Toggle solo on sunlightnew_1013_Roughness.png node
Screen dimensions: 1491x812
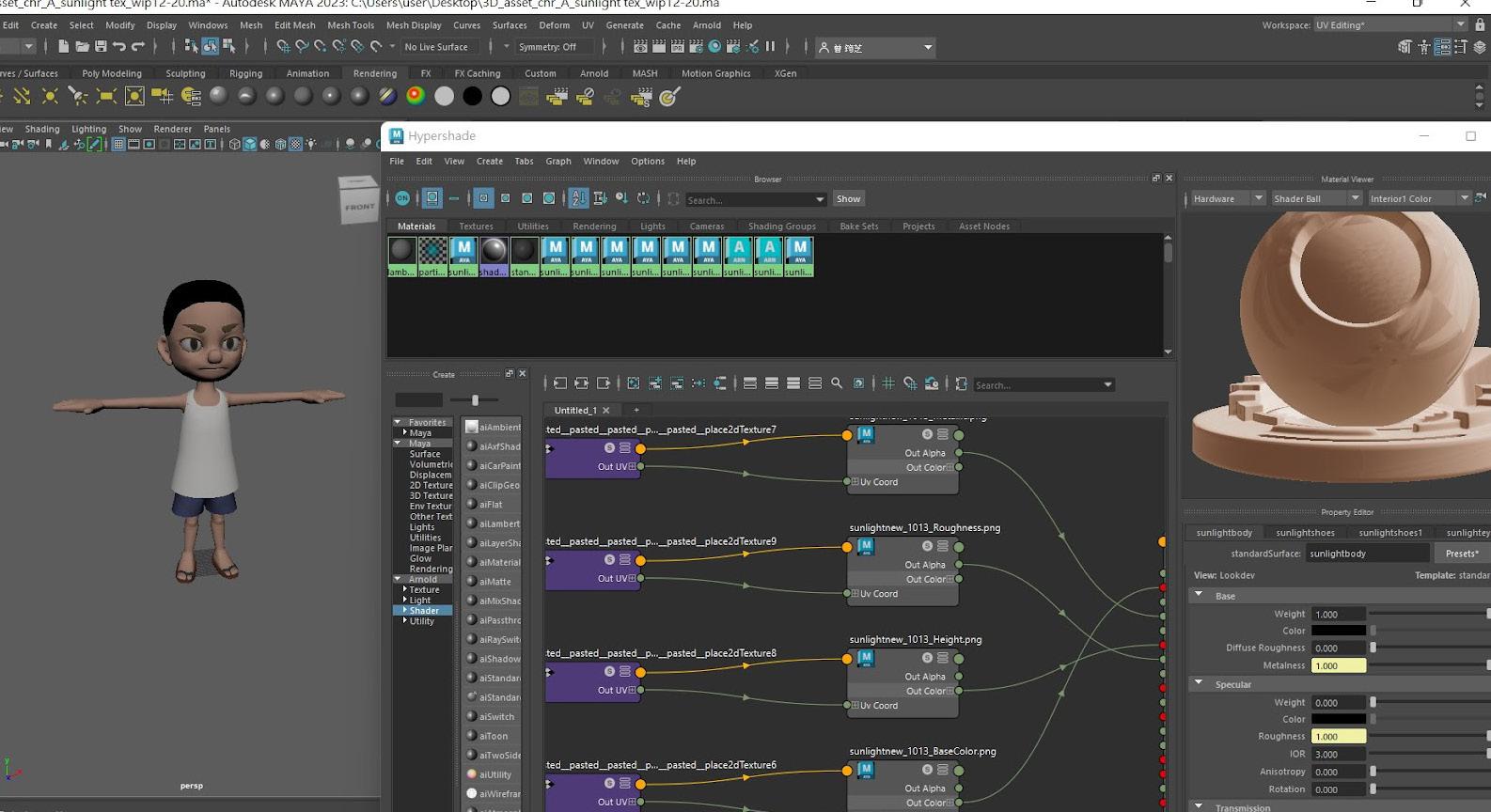coord(927,546)
